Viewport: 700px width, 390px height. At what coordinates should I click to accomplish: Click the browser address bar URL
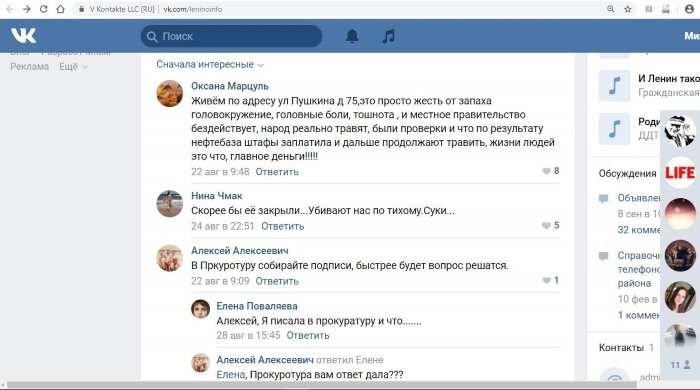coord(192,9)
